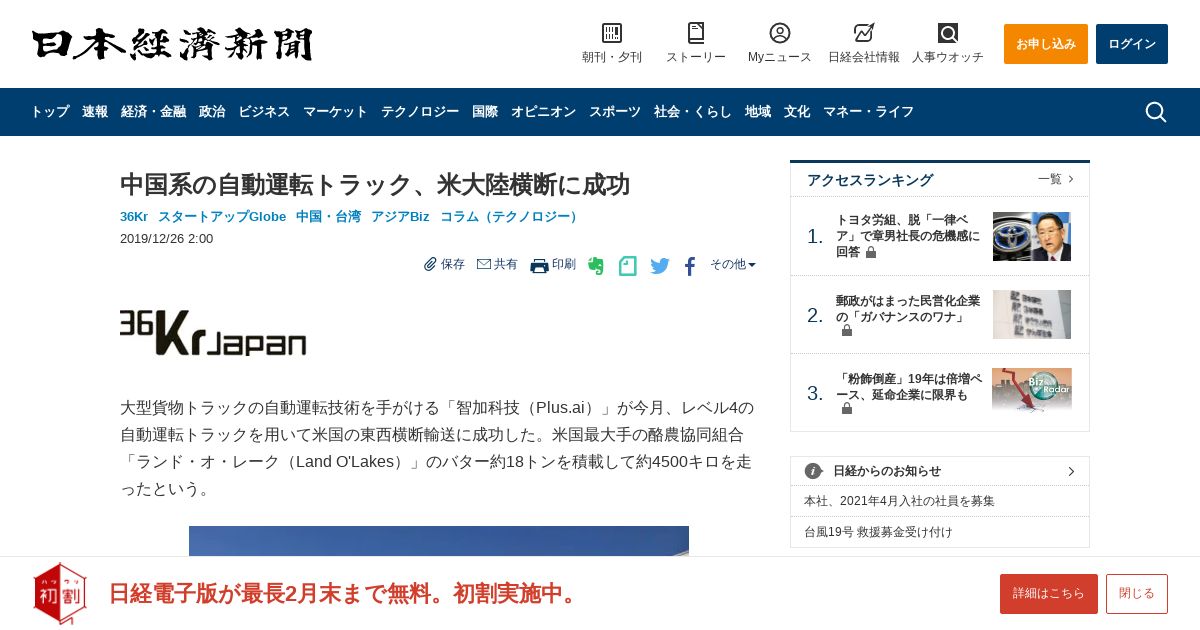Open the オピニオン section
The height and width of the screenshot is (630, 1200).
point(543,112)
